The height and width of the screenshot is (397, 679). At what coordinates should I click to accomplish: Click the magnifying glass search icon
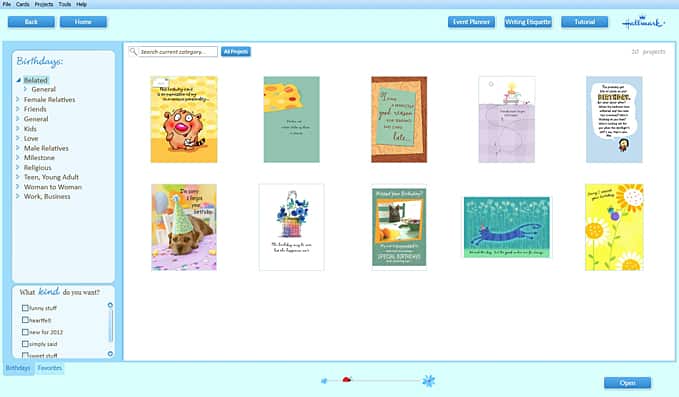[133, 52]
